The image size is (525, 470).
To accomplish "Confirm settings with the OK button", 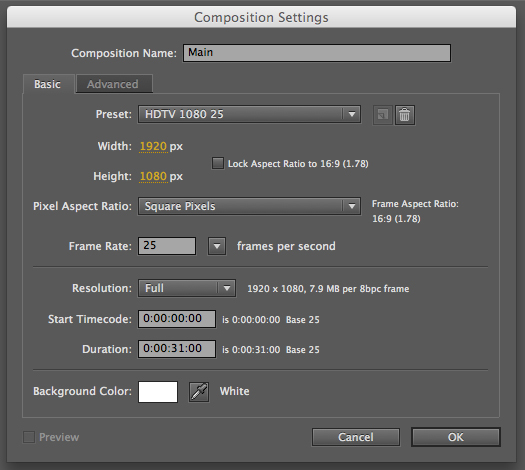I will (456, 437).
